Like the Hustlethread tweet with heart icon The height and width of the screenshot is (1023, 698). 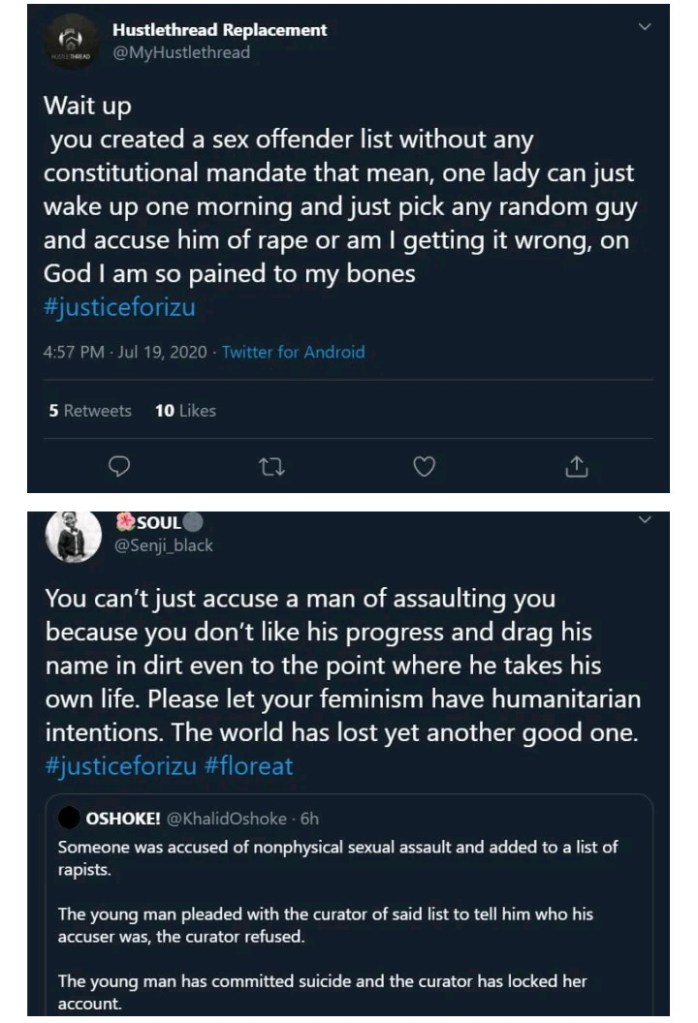pos(425,466)
